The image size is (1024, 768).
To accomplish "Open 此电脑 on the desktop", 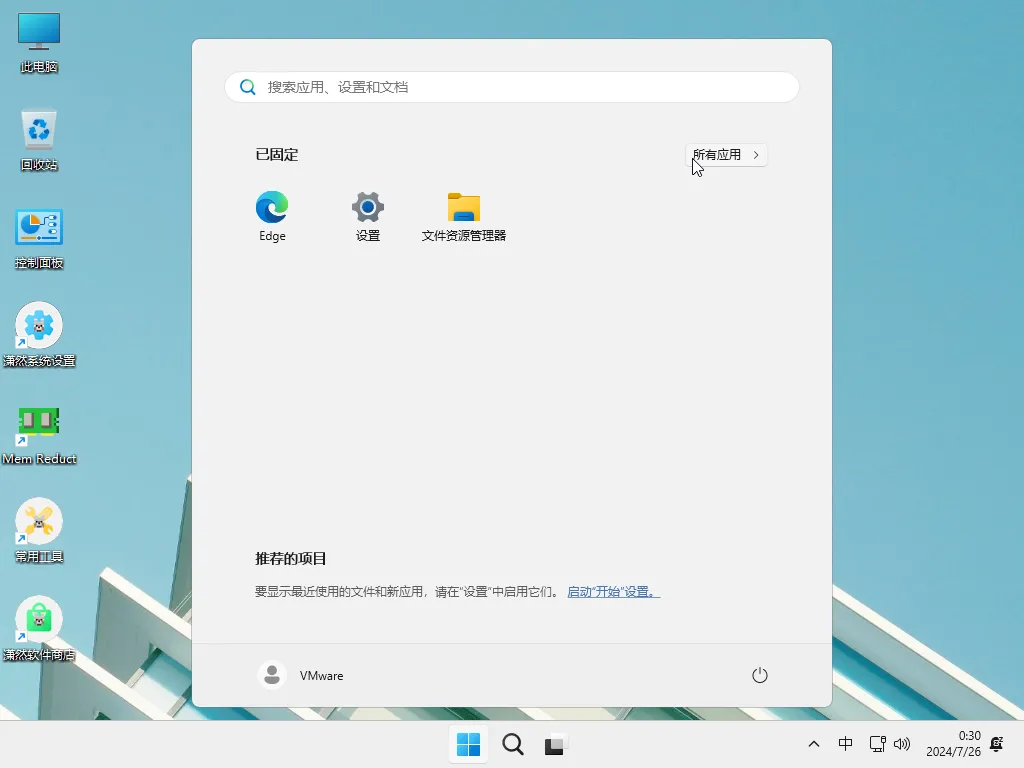I will coord(38,38).
